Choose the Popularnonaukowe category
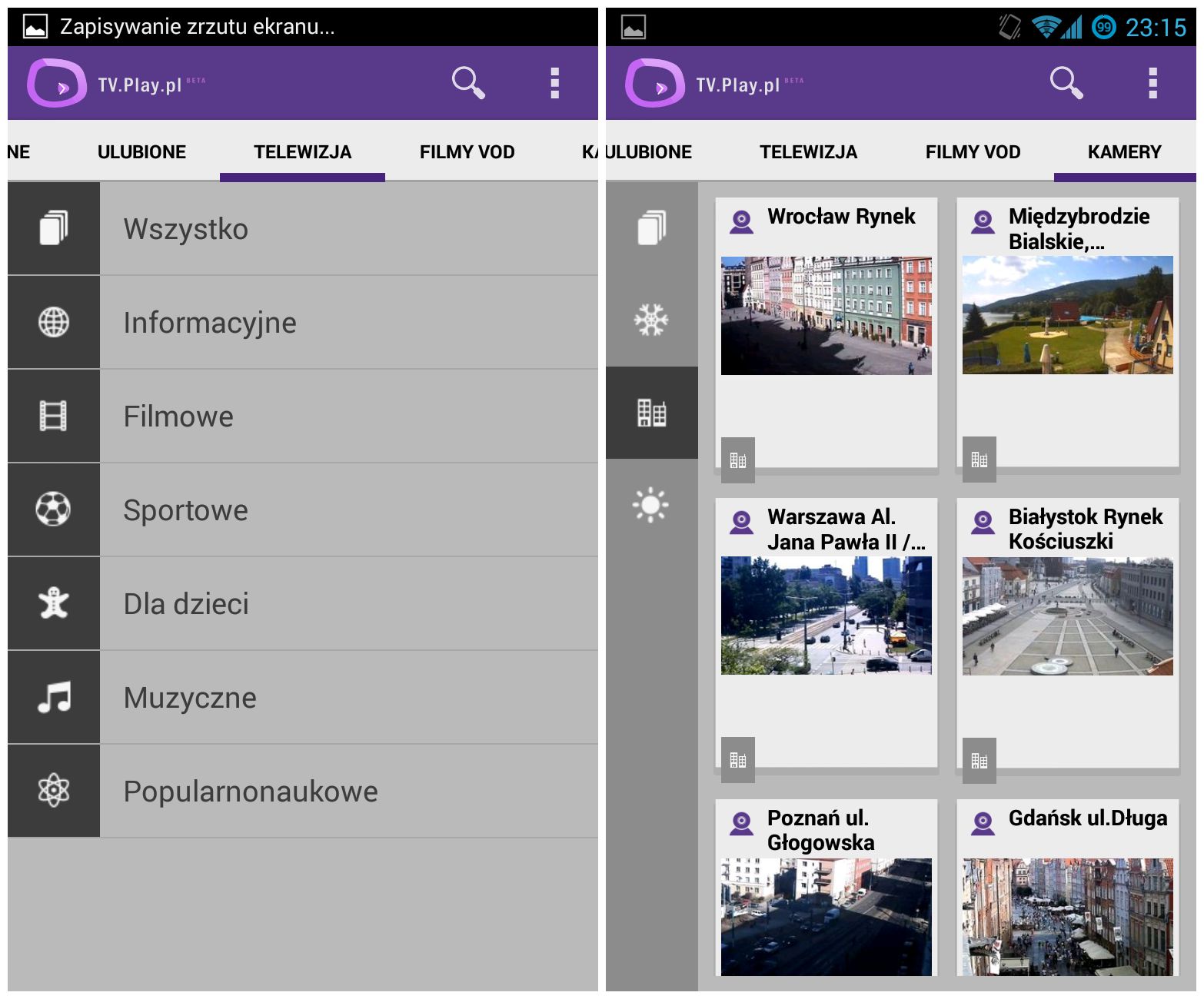The width and height of the screenshot is (1204, 999). click(x=303, y=791)
